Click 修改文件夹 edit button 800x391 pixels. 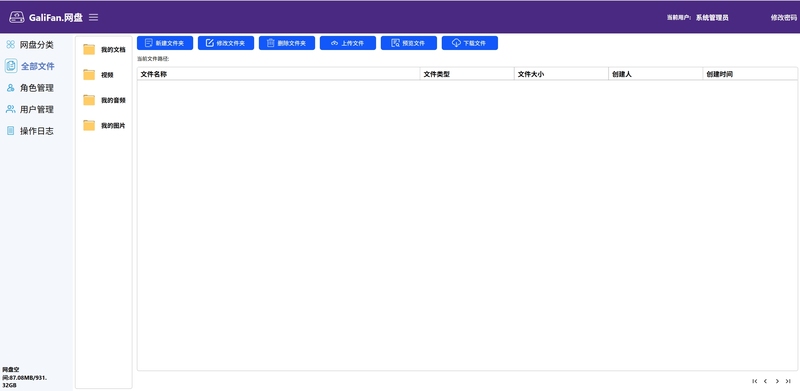click(226, 43)
